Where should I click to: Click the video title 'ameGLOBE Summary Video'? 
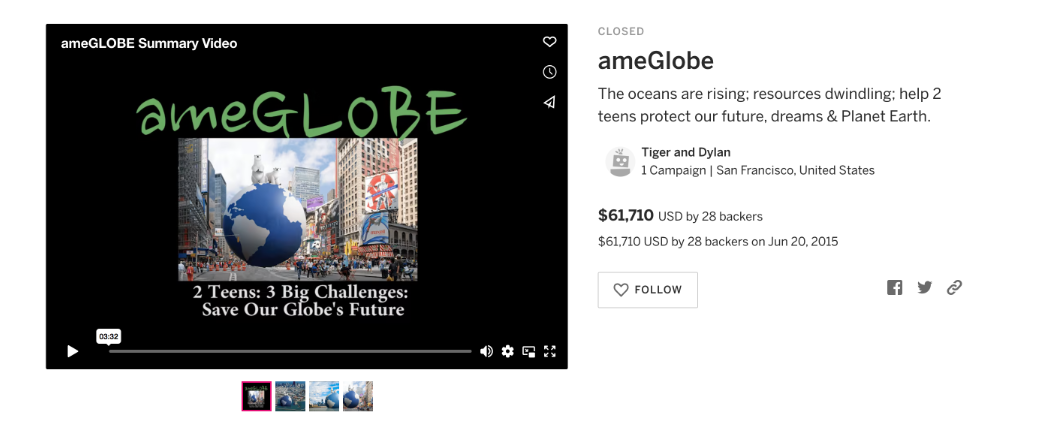[x=149, y=43]
